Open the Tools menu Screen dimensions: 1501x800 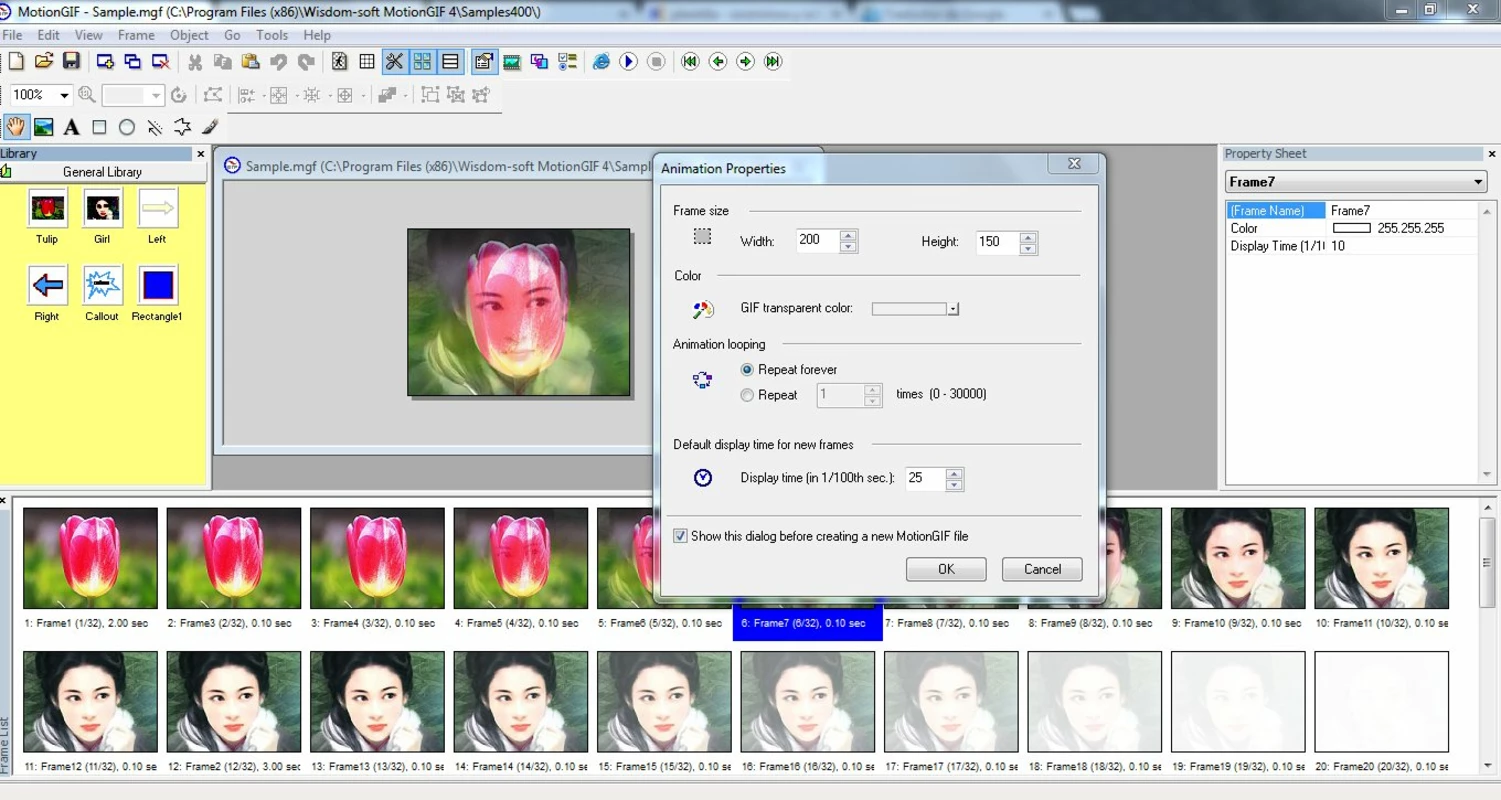[272, 35]
